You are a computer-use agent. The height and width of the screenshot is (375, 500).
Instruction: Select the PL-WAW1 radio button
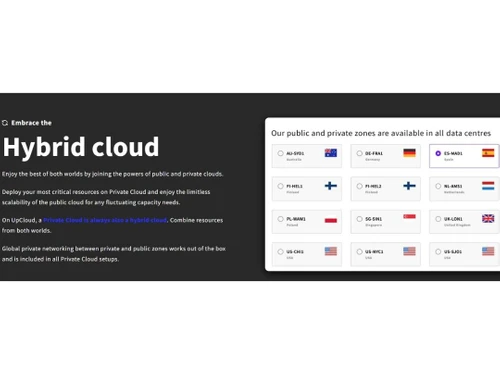tap(280, 219)
